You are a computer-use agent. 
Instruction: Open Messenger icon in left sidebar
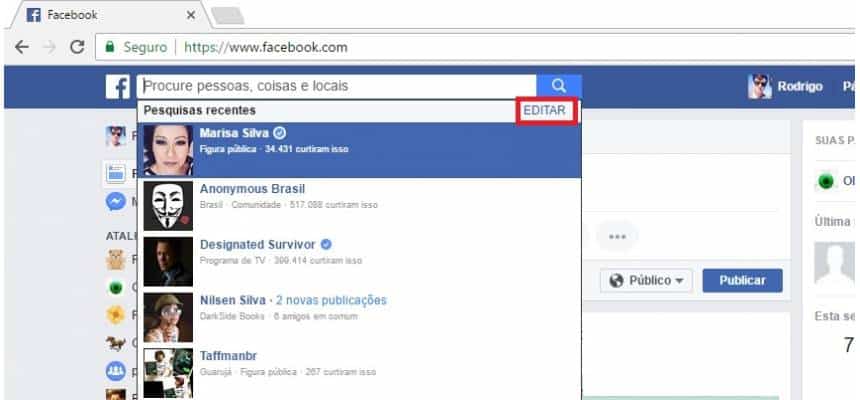point(116,202)
